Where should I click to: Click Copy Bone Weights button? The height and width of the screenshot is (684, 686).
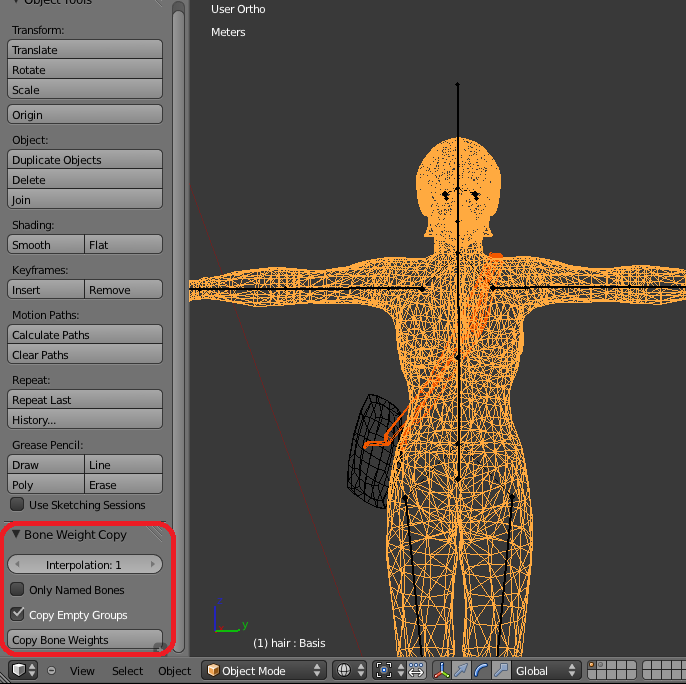pos(85,639)
